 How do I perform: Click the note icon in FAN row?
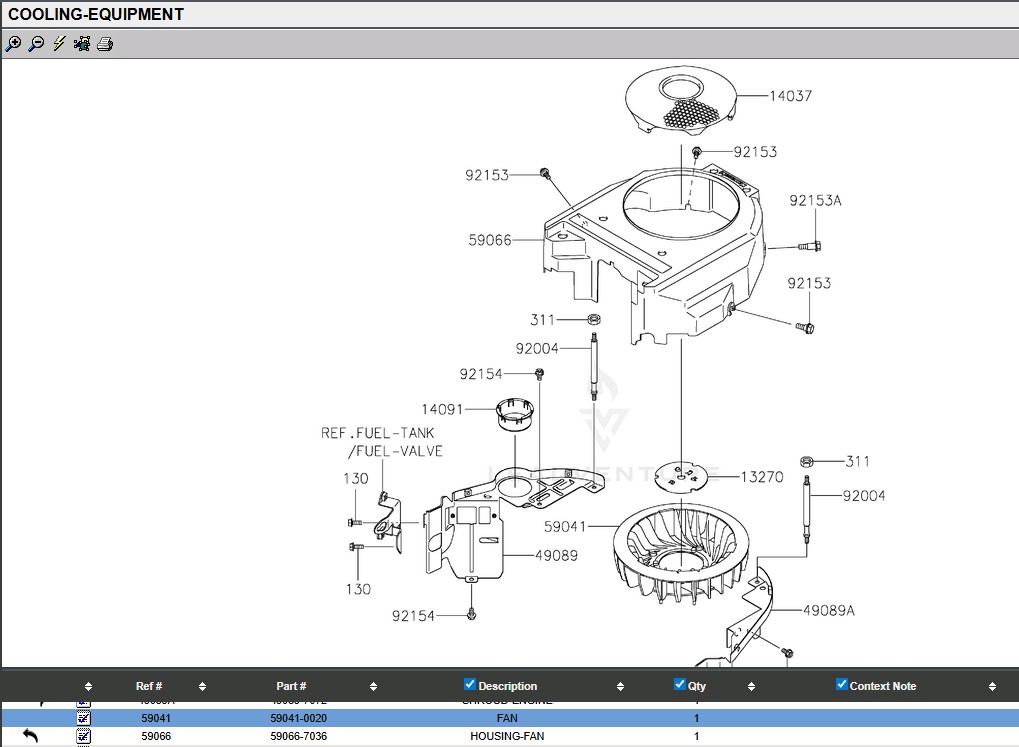coord(84,718)
